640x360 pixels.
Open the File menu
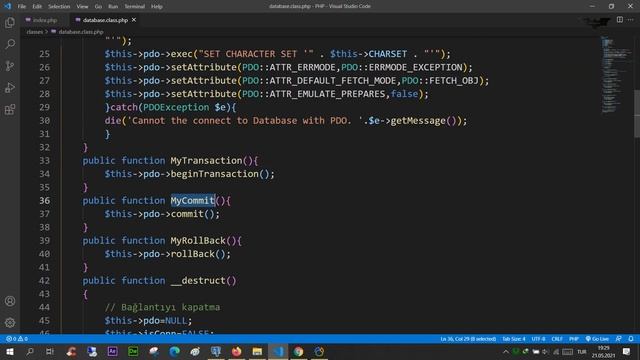(22, 7)
